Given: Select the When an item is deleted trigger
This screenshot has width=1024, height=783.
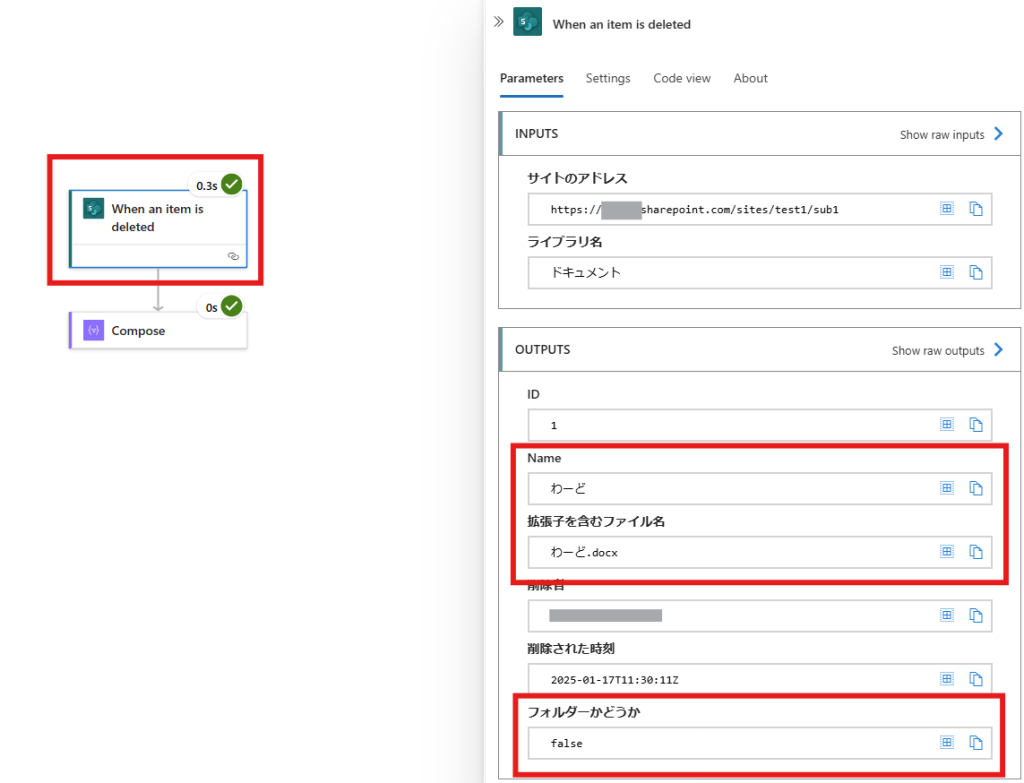Looking at the screenshot, I should pos(158,218).
